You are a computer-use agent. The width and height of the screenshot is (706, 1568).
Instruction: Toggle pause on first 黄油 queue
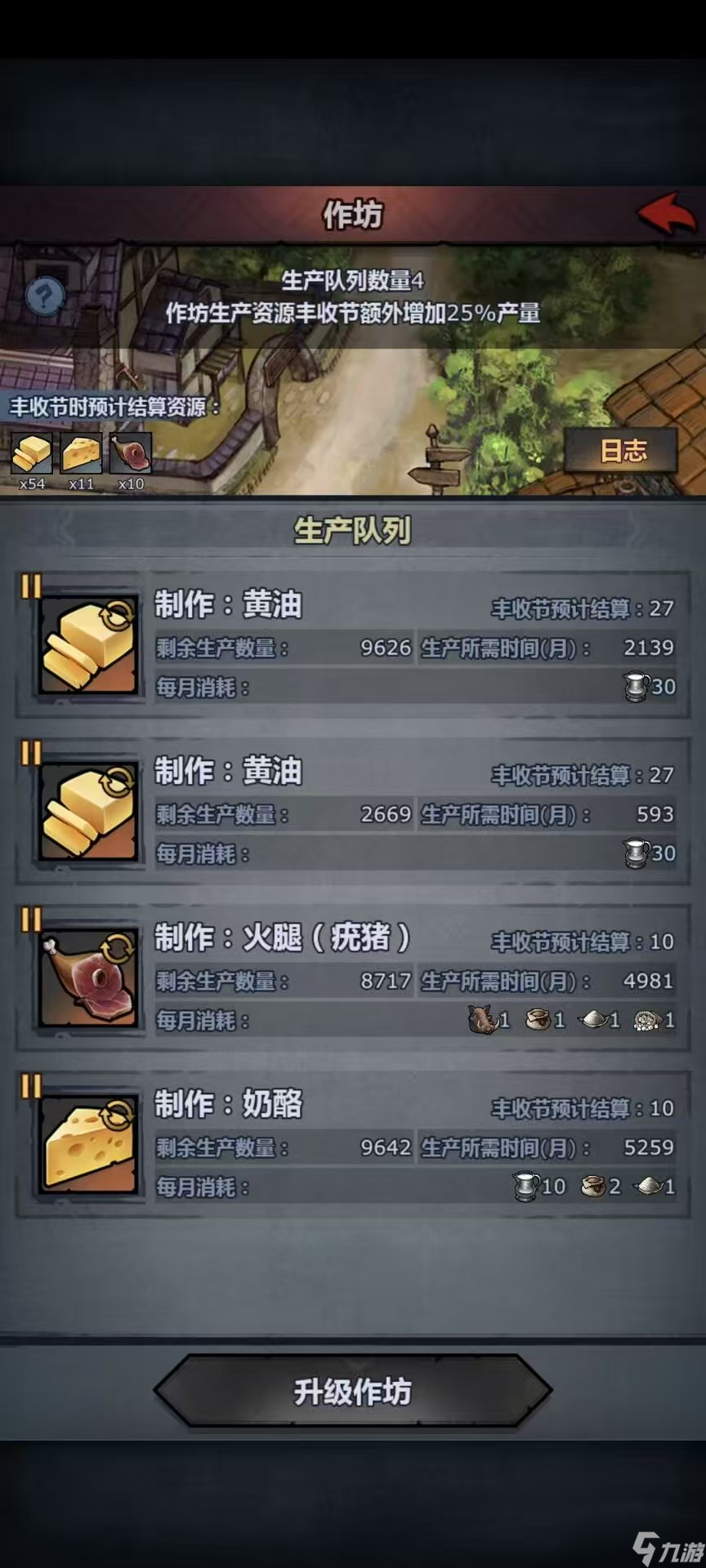pos(30,587)
